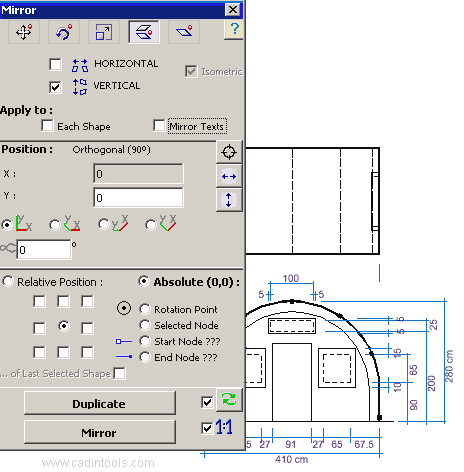Enable the HORIZONTAL mirror checkbox
The height and width of the screenshot is (472, 464).
click(55, 64)
